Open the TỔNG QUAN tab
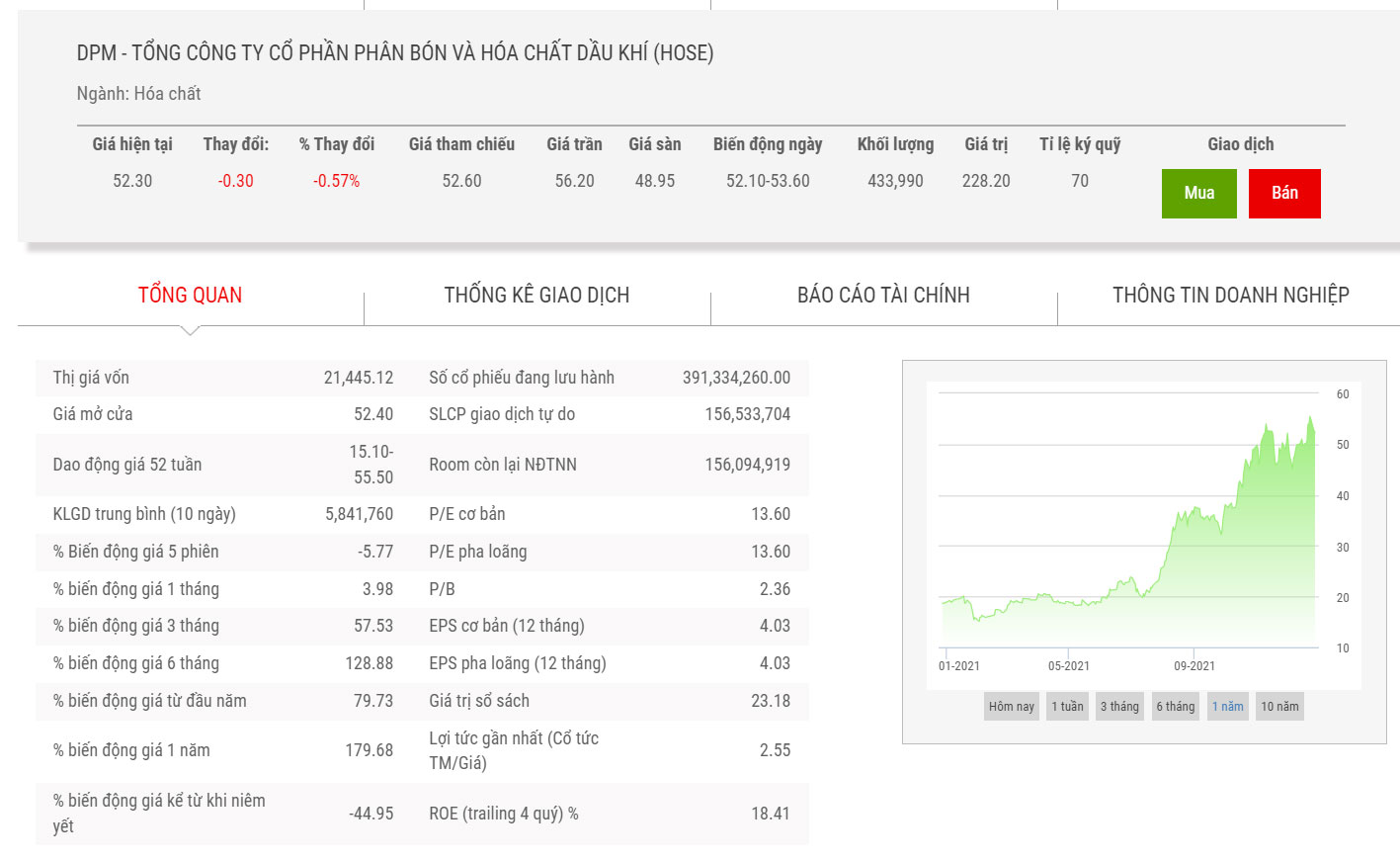This screenshot has width=1400, height=861. 190,295
